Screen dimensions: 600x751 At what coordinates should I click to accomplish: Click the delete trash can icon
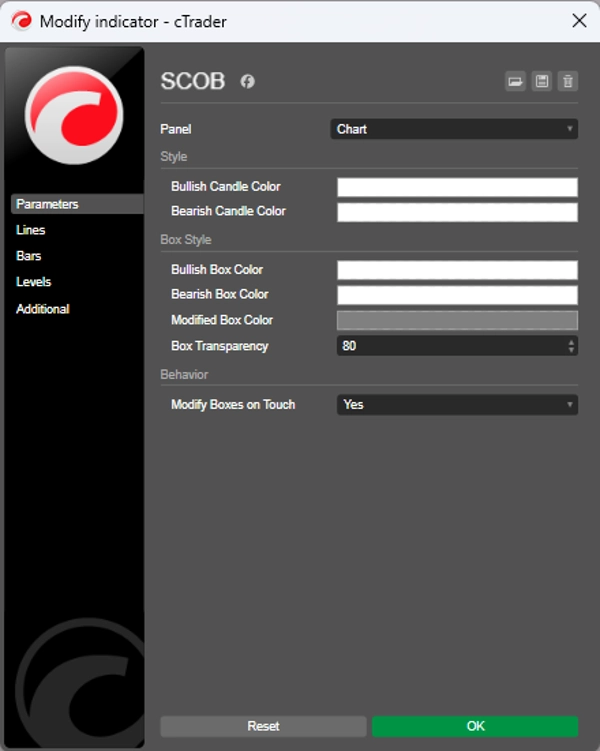pos(568,81)
